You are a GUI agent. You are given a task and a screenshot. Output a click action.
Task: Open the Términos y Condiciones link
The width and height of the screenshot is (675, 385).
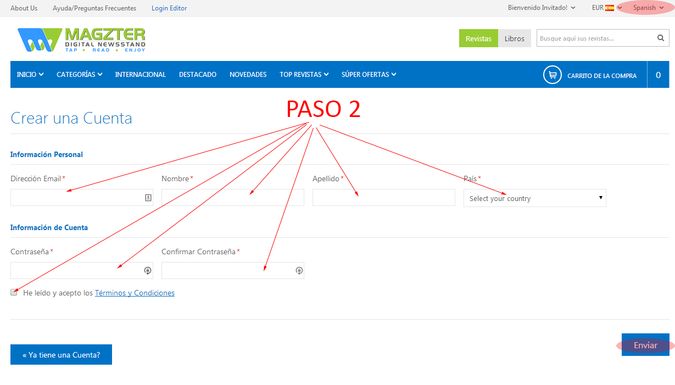click(135, 293)
